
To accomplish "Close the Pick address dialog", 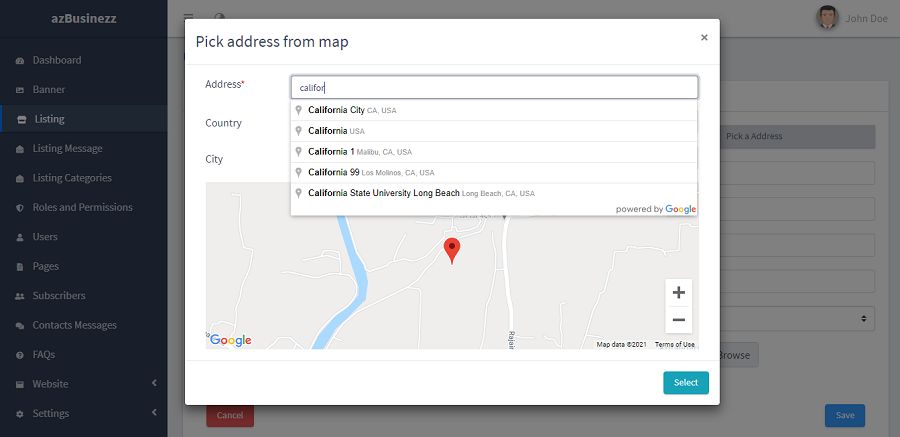I will coord(704,38).
